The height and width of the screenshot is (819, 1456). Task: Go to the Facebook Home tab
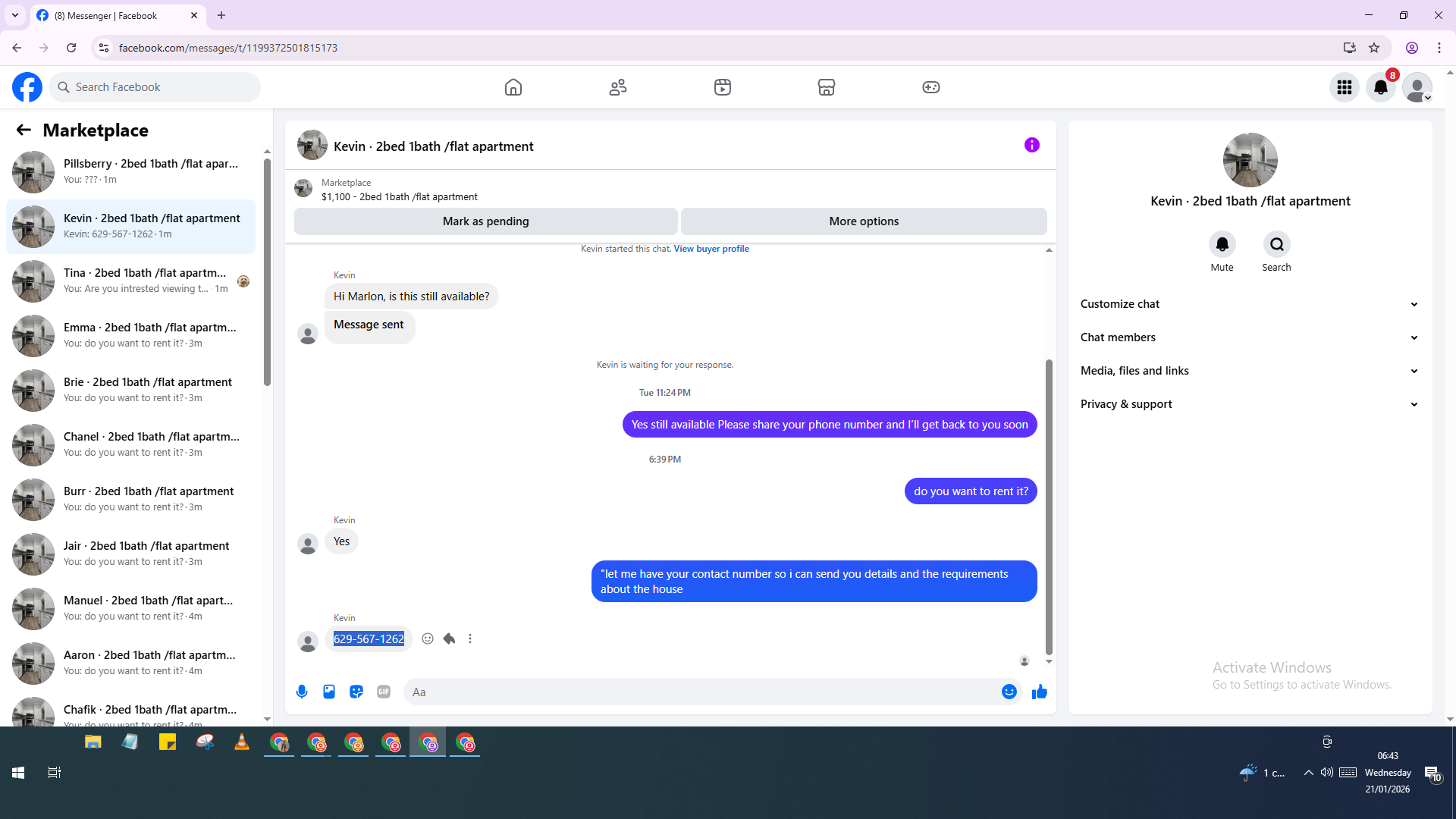513,87
